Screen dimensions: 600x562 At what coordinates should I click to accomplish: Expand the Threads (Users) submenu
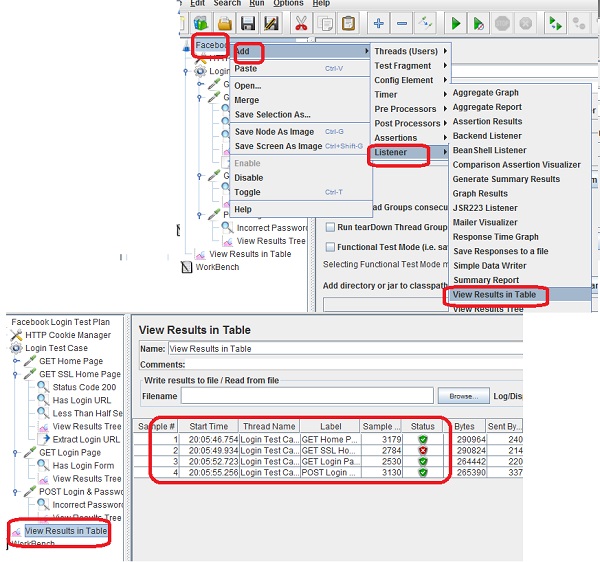tap(411, 51)
